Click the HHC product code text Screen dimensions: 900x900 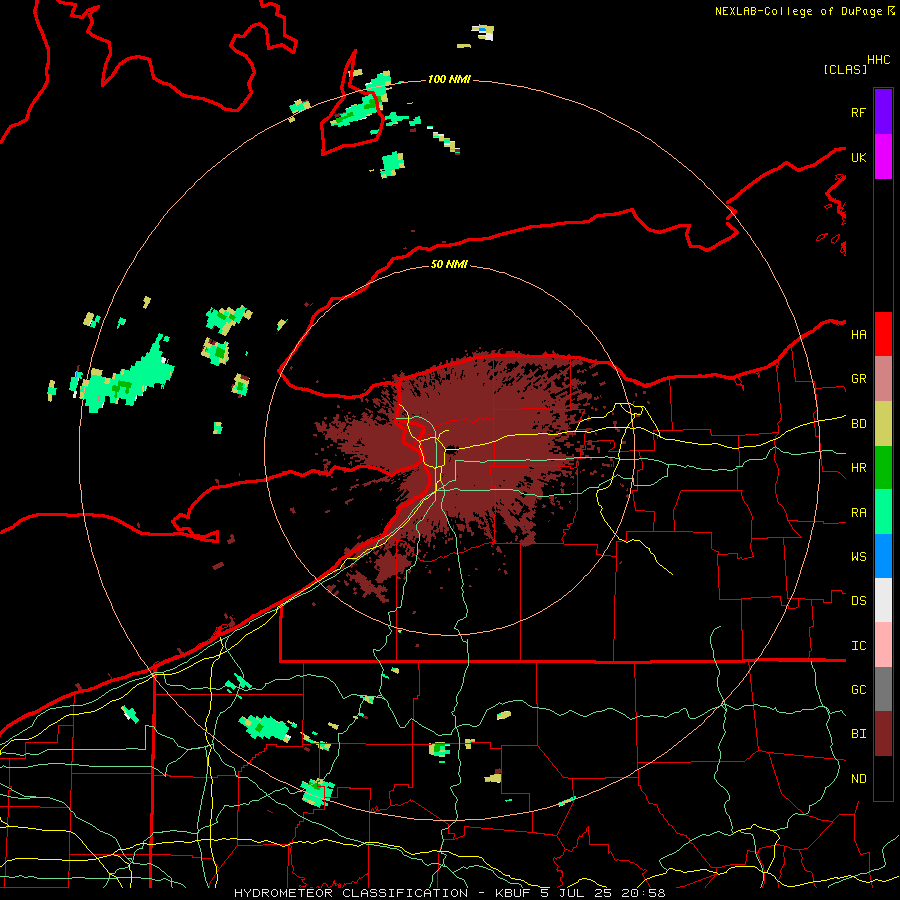point(878,60)
